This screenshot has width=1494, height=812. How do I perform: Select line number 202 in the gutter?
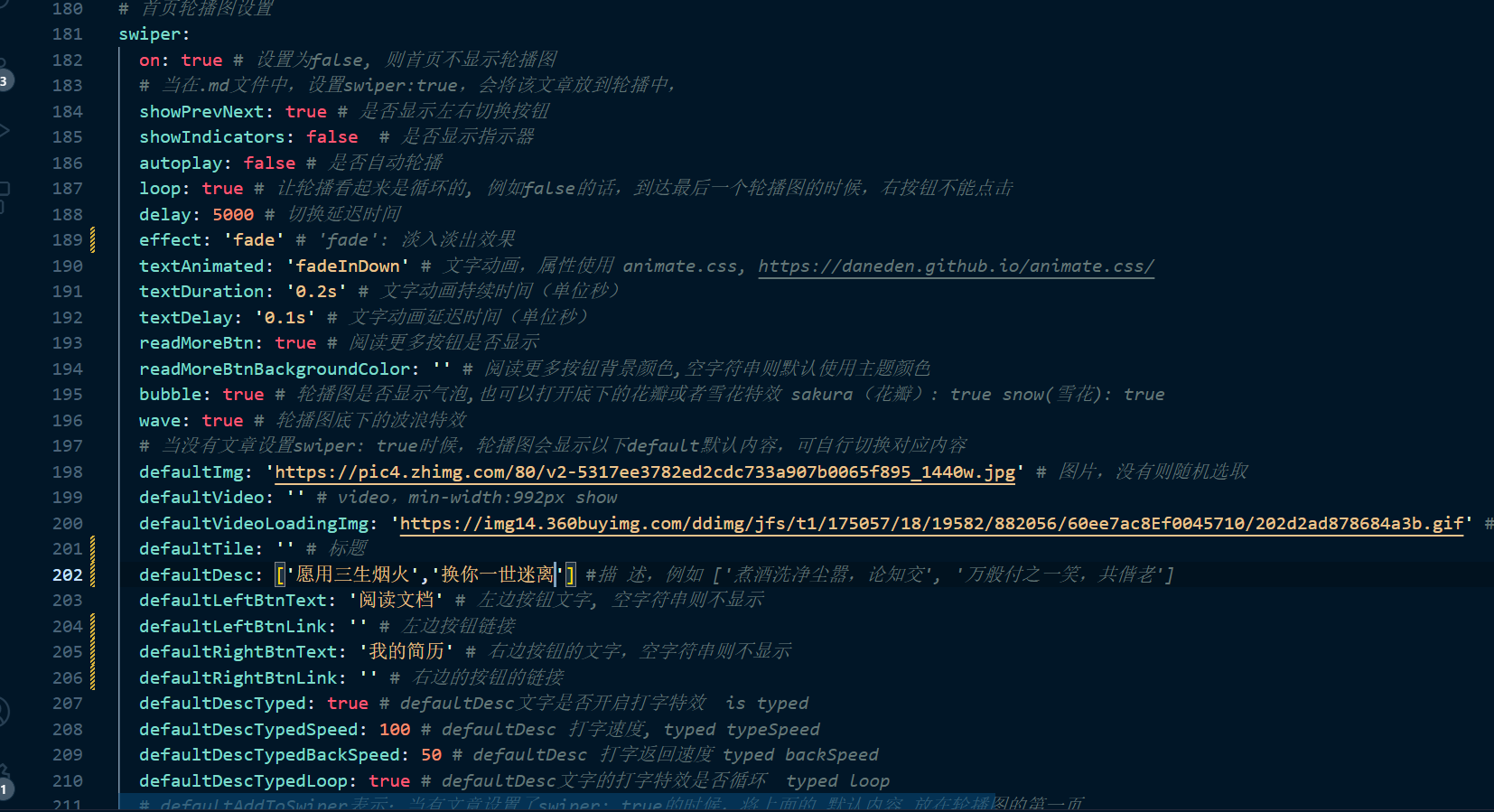tap(68, 575)
